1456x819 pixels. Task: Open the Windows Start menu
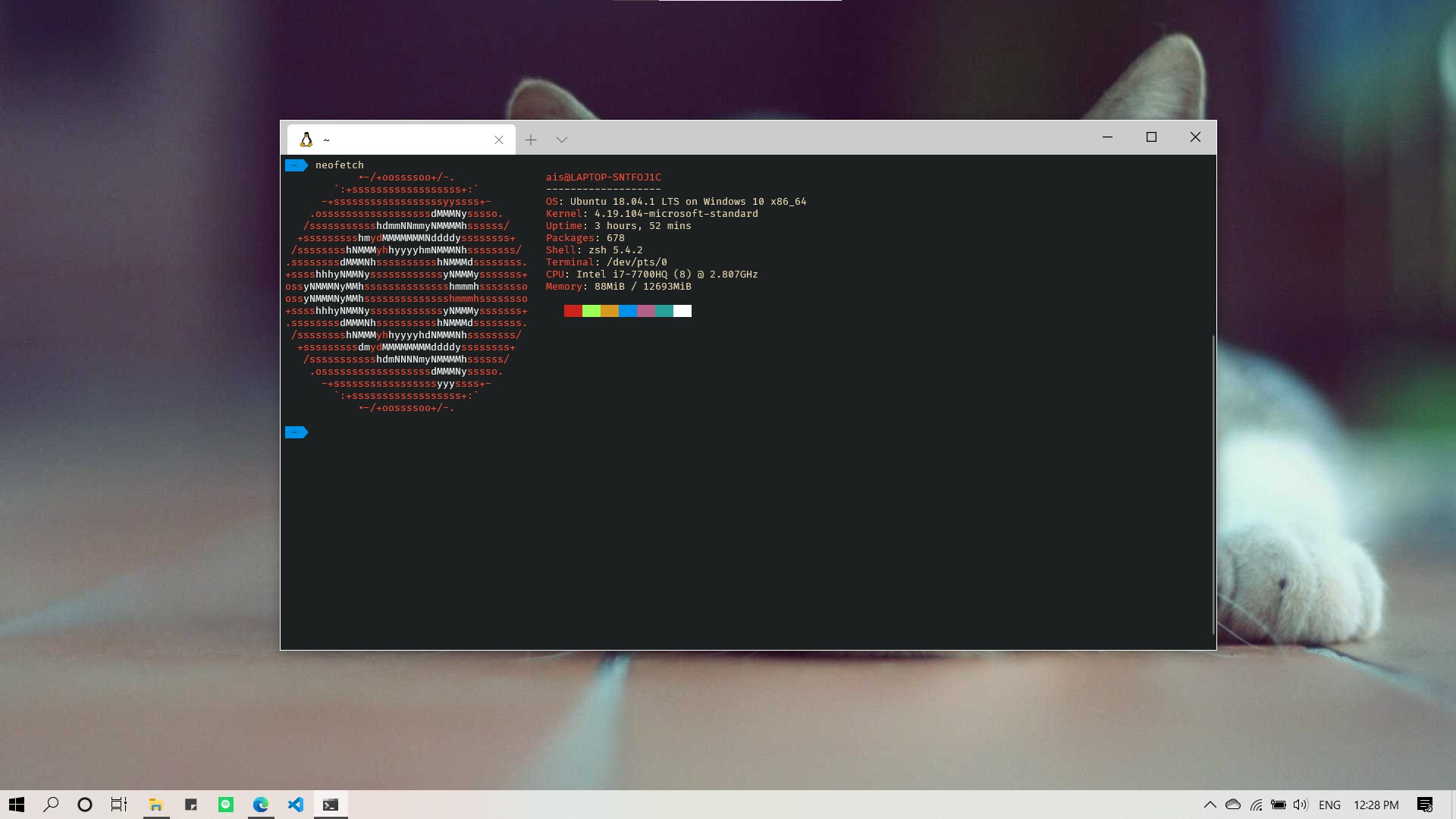(x=17, y=805)
